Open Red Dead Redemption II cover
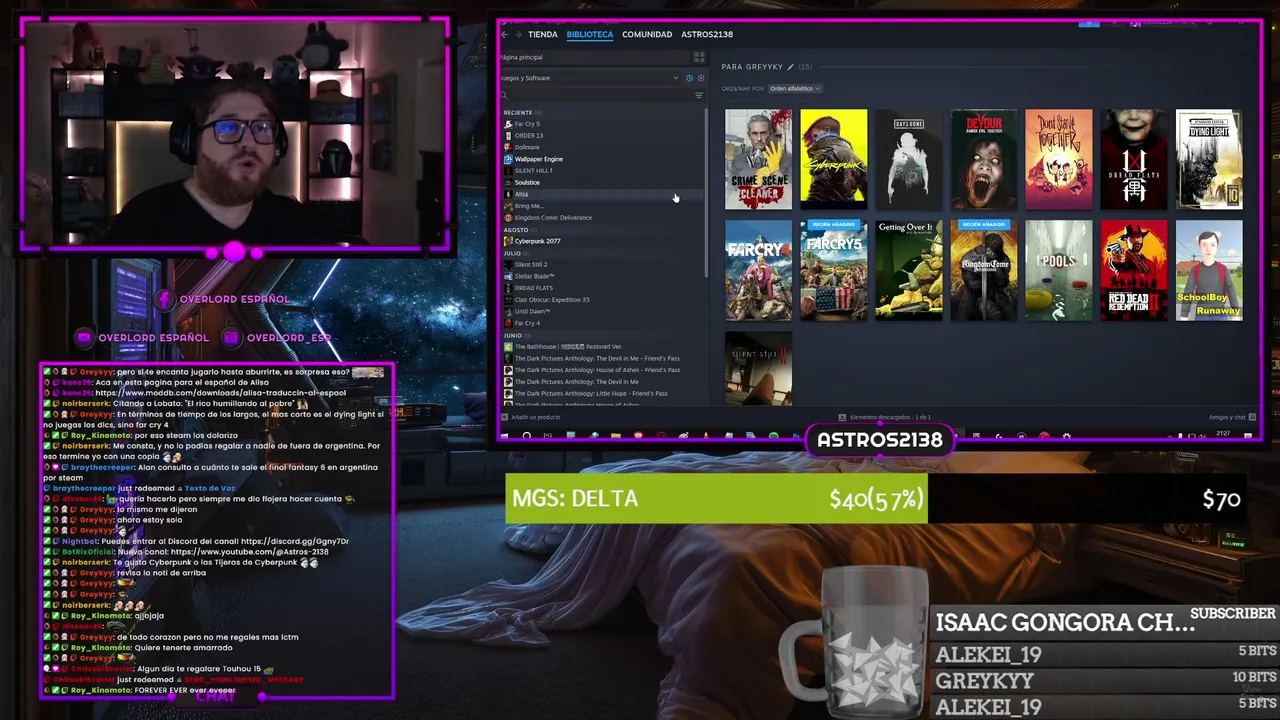Image resolution: width=1280 pixels, height=720 pixels. click(1134, 271)
